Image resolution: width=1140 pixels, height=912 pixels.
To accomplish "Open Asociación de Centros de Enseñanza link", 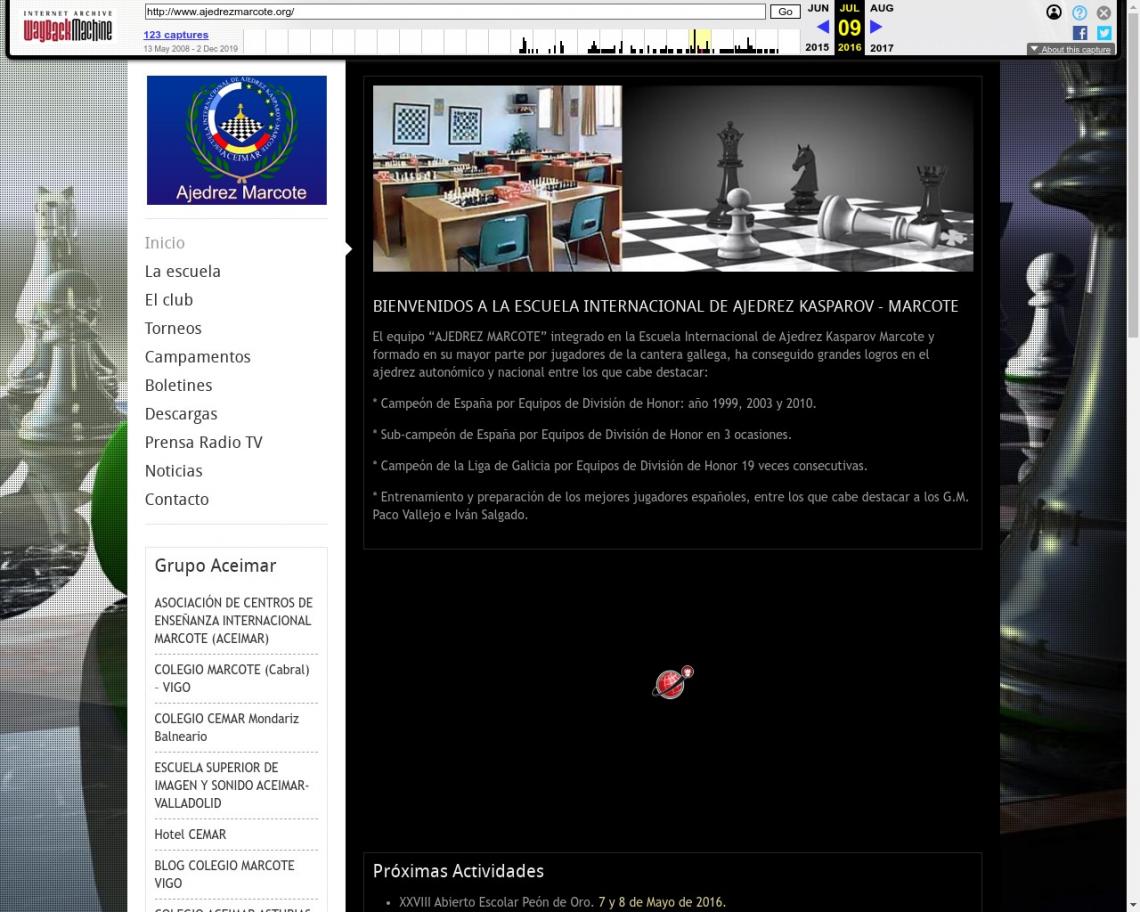I will tap(233, 620).
